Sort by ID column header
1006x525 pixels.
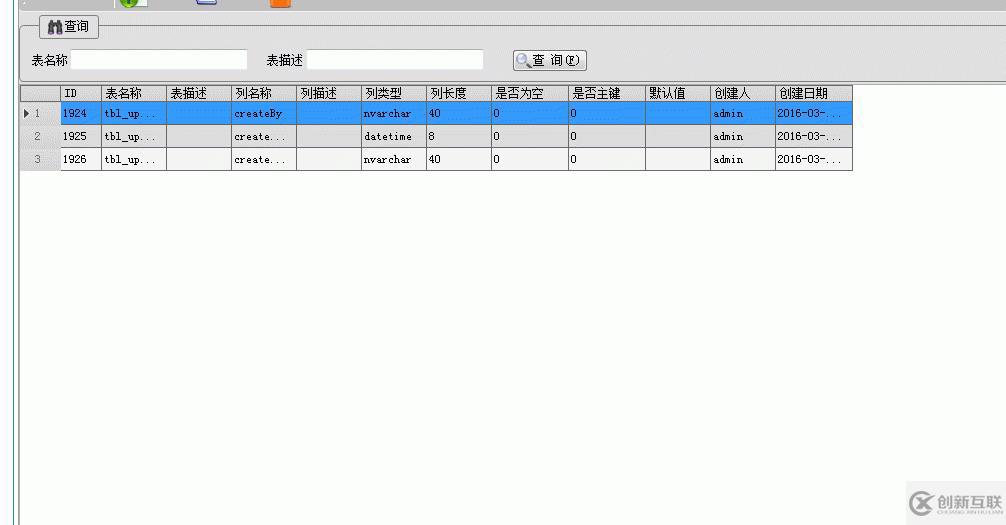coord(81,94)
